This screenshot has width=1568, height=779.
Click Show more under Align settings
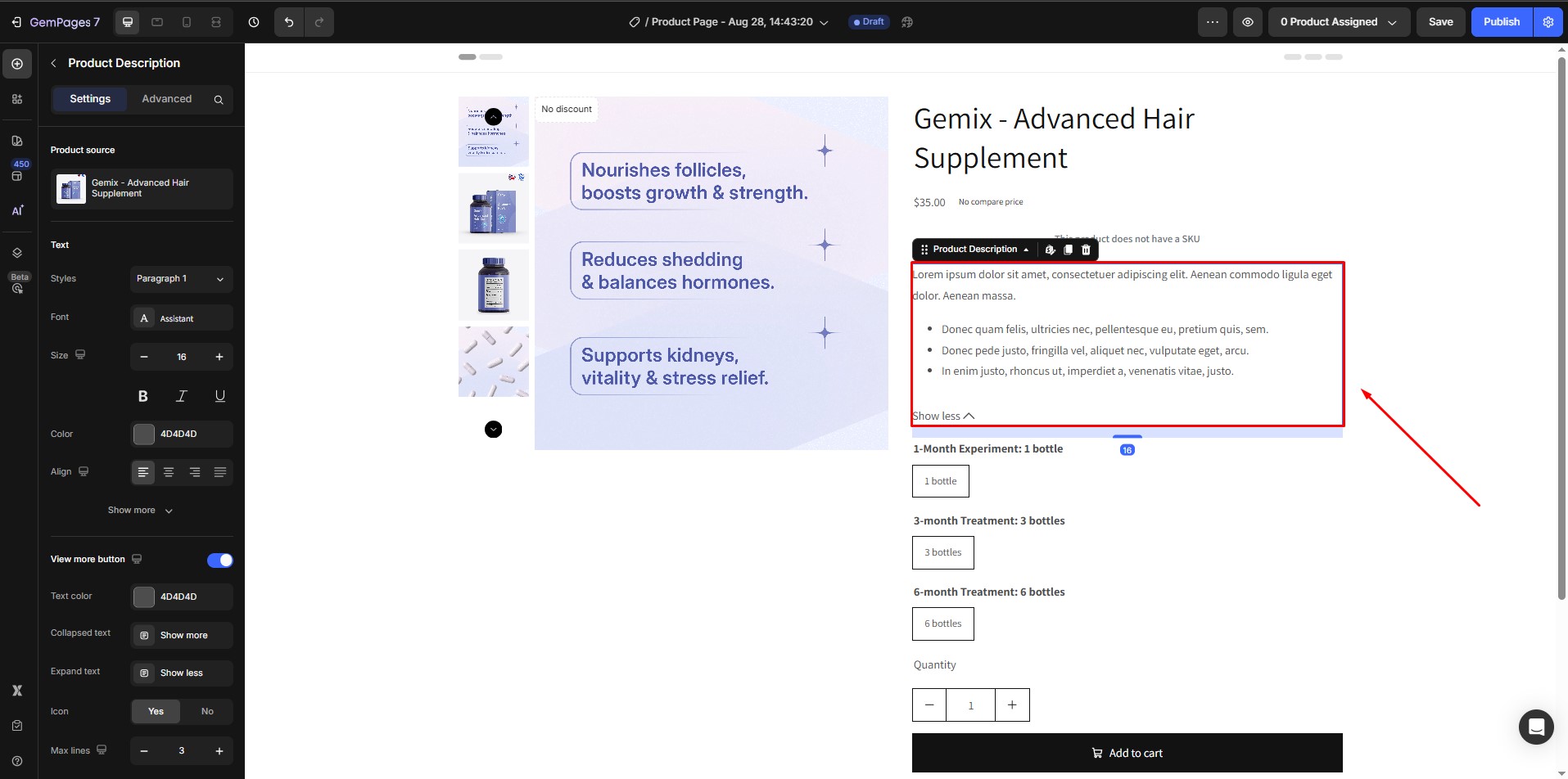139,510
